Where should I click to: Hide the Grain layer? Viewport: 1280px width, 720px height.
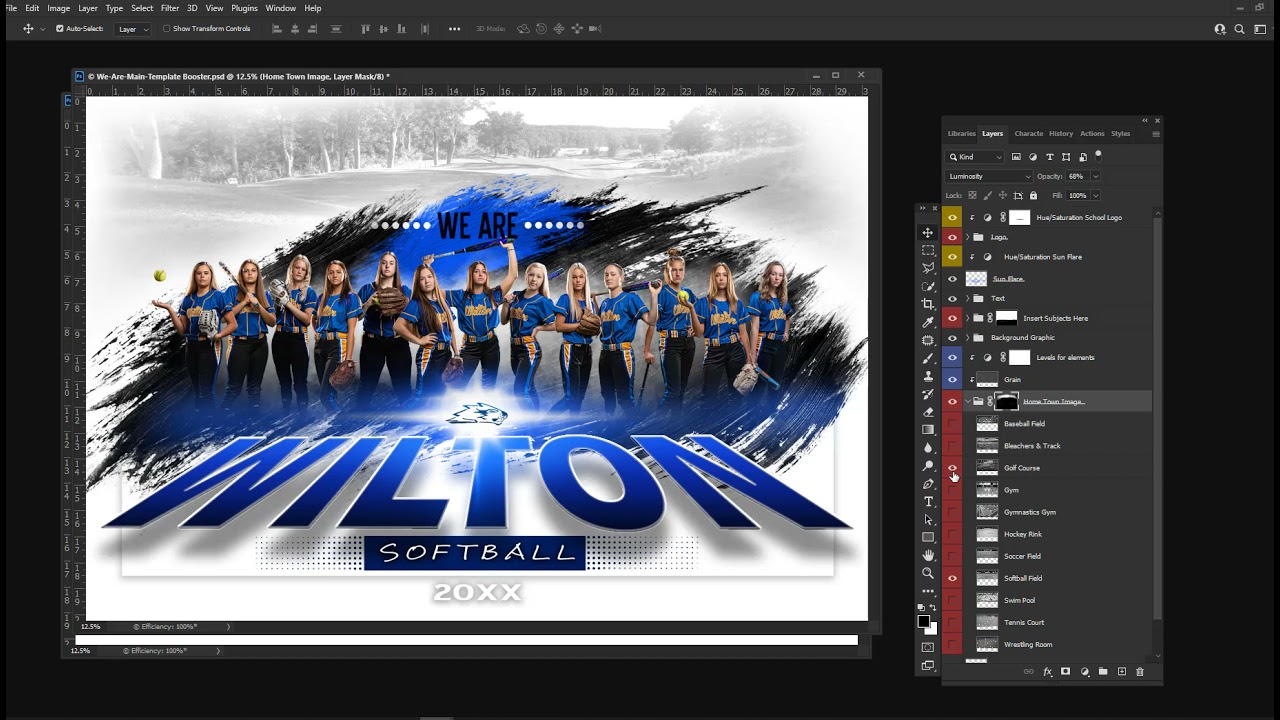tap(952, 380)
